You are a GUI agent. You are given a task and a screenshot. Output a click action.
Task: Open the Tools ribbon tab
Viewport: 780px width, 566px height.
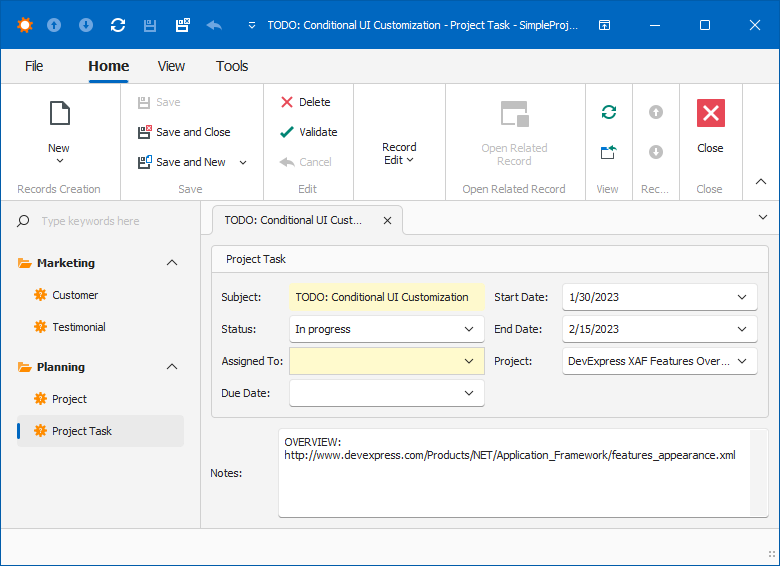point(232,66)
